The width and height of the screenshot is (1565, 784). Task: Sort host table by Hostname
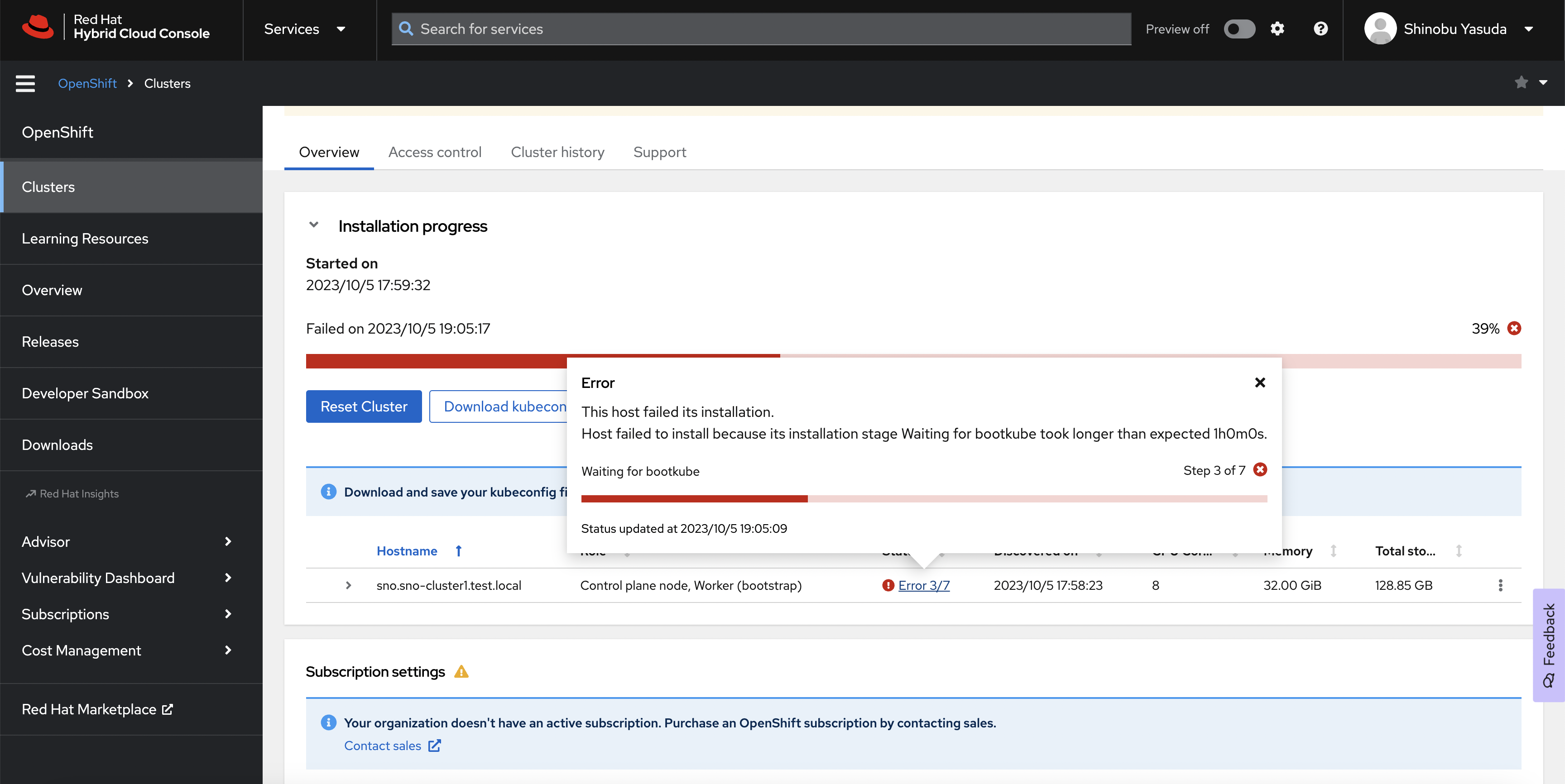[x=407, y=551]
